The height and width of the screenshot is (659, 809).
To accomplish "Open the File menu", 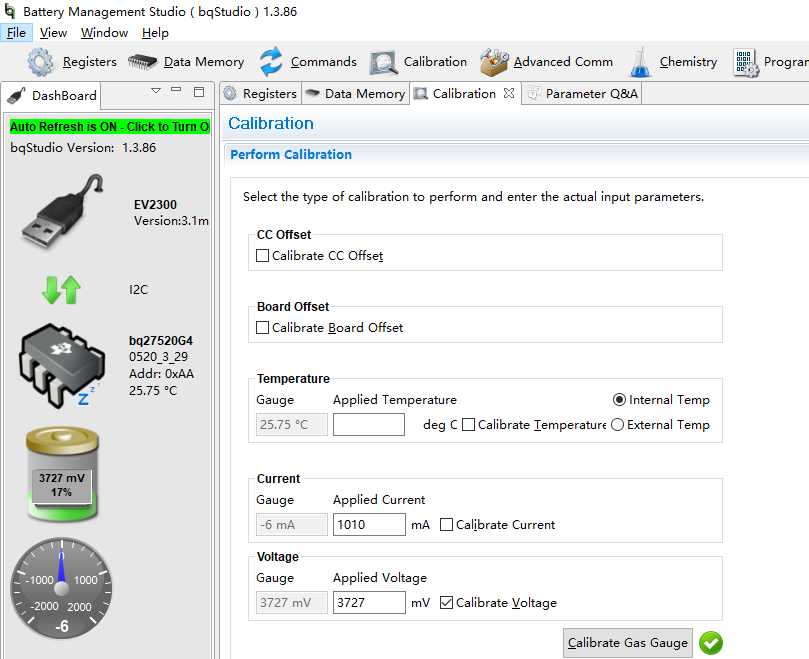I will tap(16, 33).
